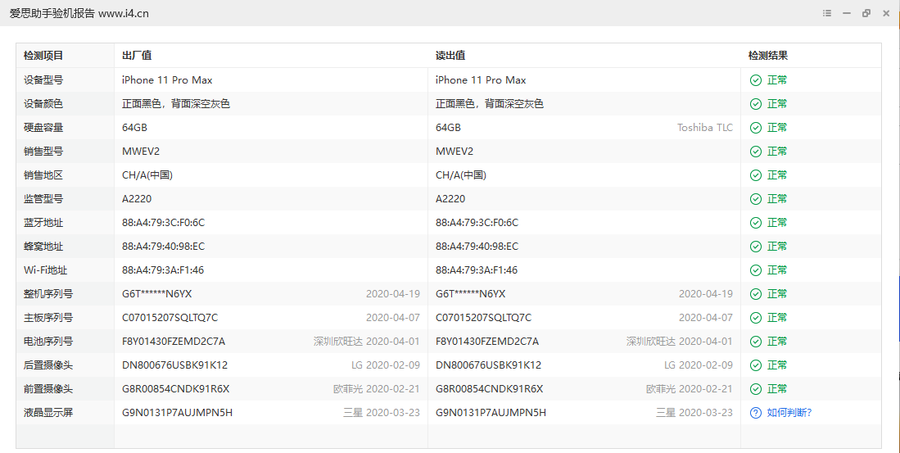Click read-side LG 2020-02-09 note
The height and width of the screenshot is (453, 900).
pos(698,365)
